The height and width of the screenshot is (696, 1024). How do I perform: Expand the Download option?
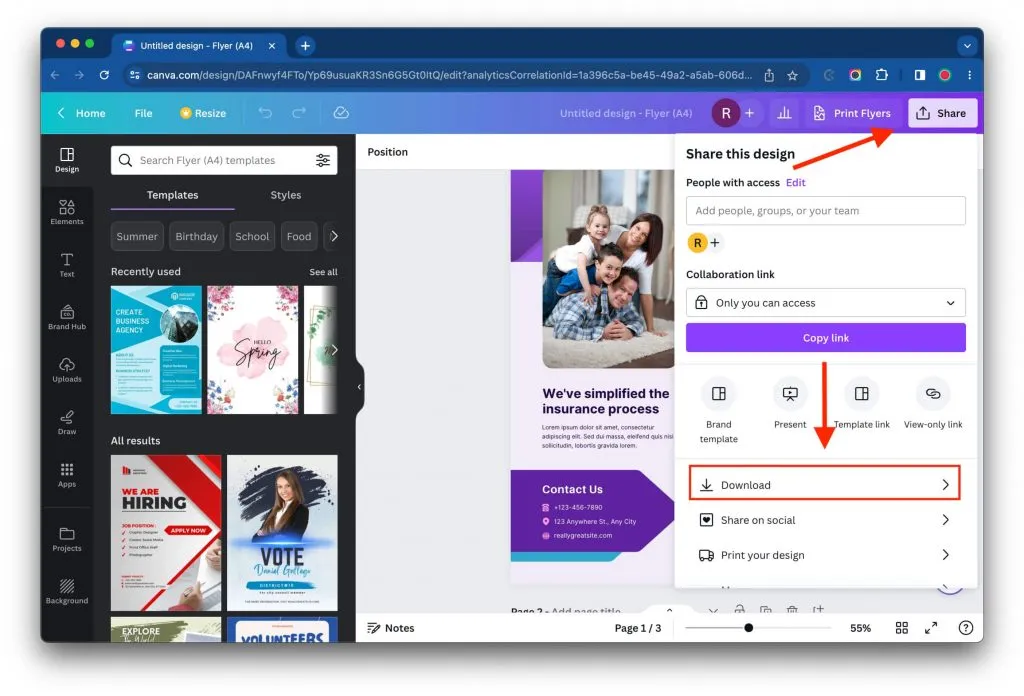824,484
